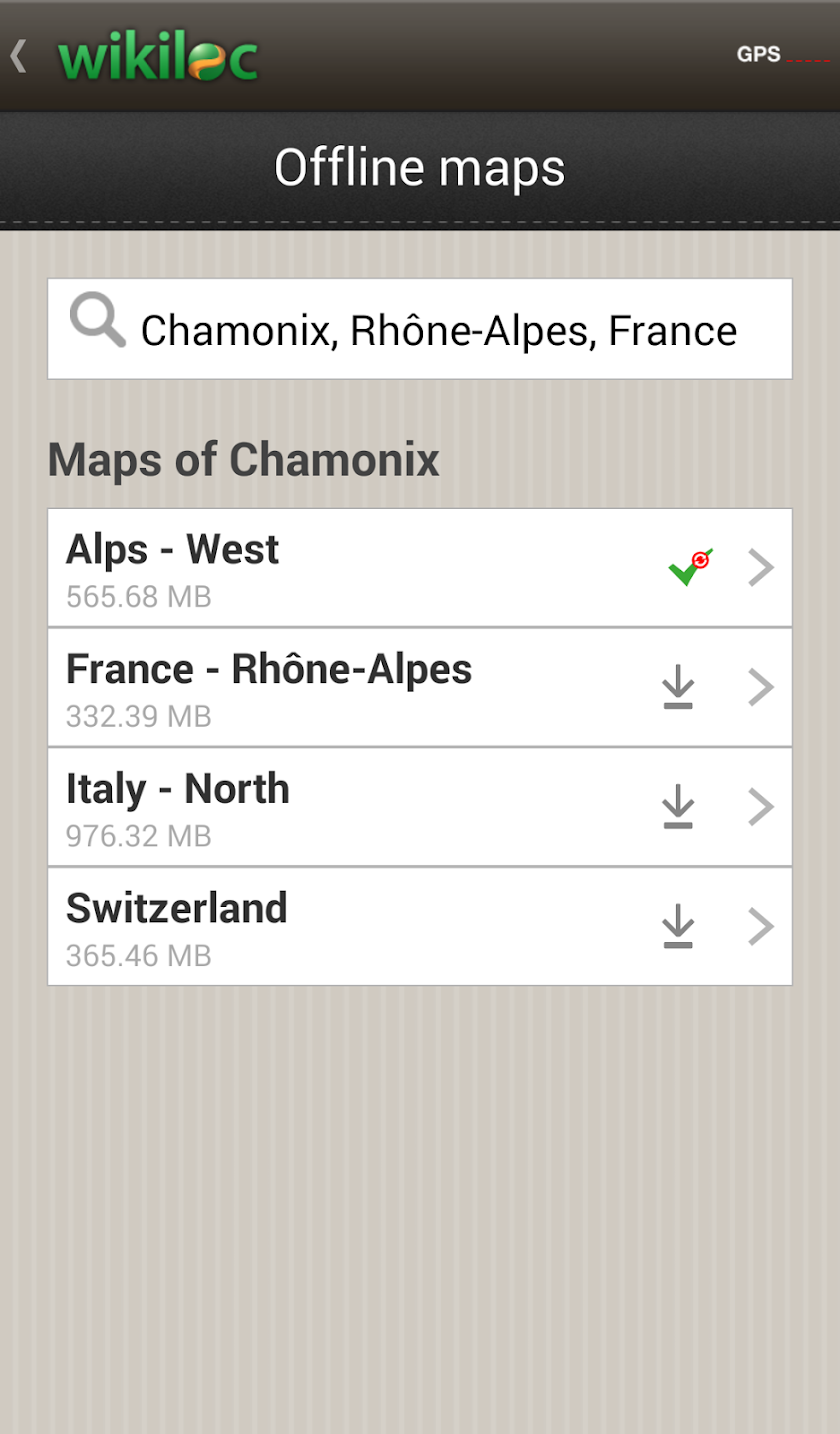Select the Switzerland map entry

420,927
